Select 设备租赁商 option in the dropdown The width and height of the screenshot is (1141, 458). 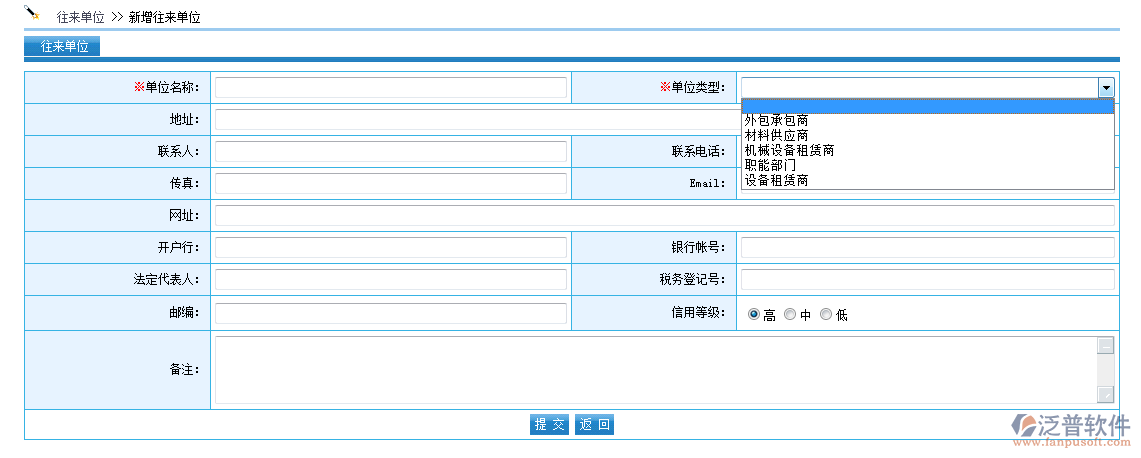coord(776,180)
